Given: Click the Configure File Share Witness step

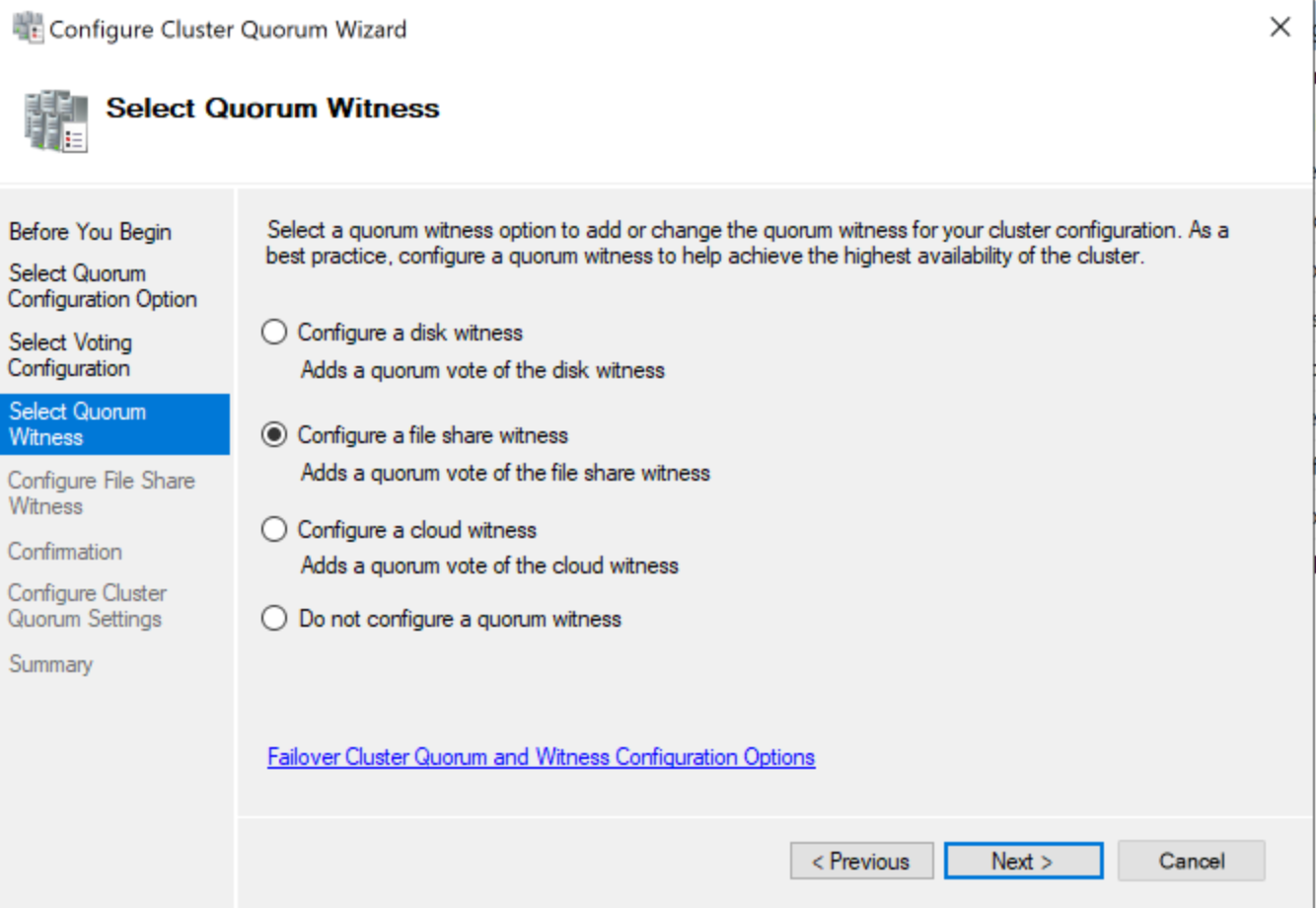Looking at the screenshot, I should [x=102, y=493].
